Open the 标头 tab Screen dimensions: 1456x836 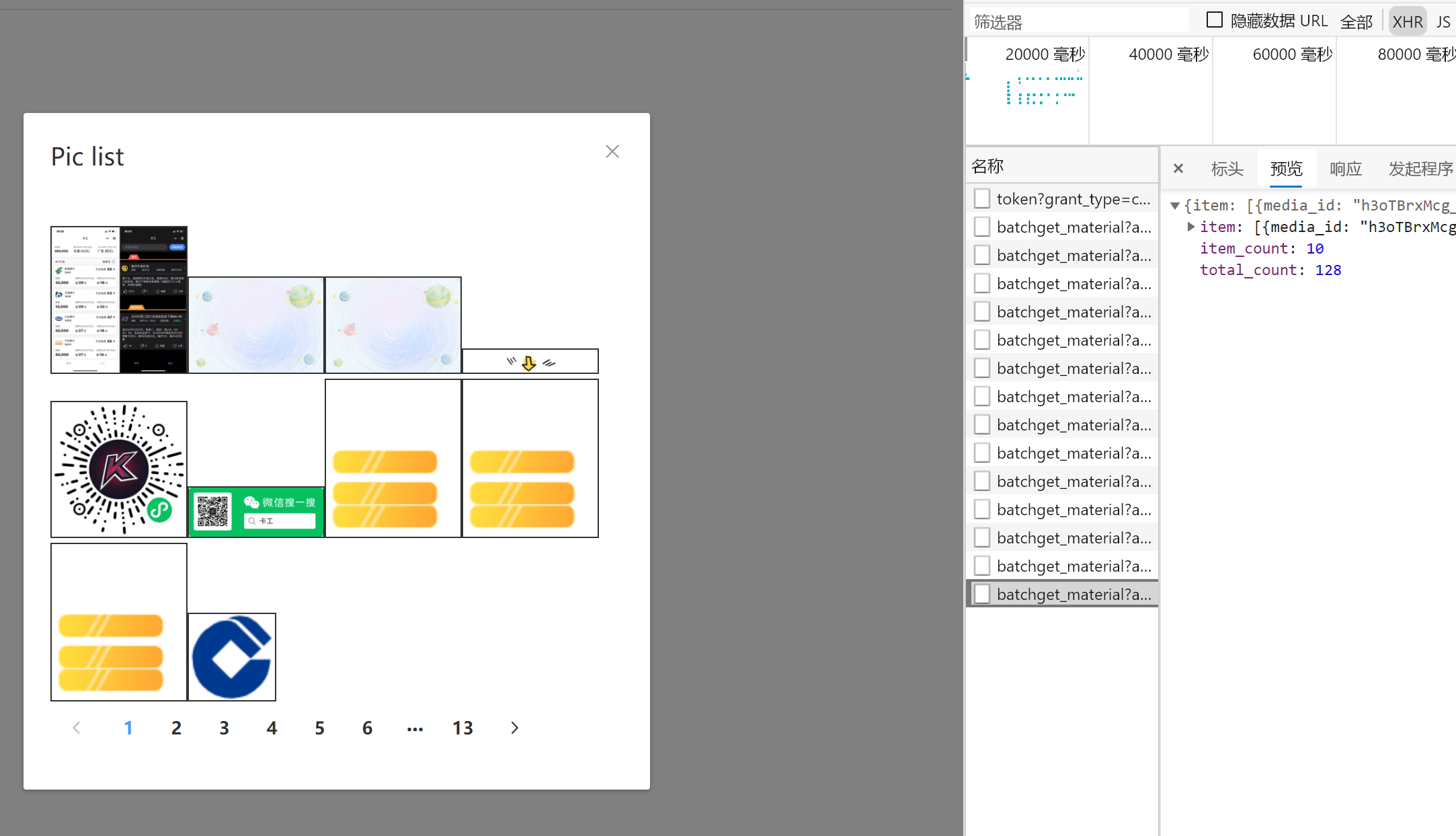pyautogui.click(x=1227, y=168)
